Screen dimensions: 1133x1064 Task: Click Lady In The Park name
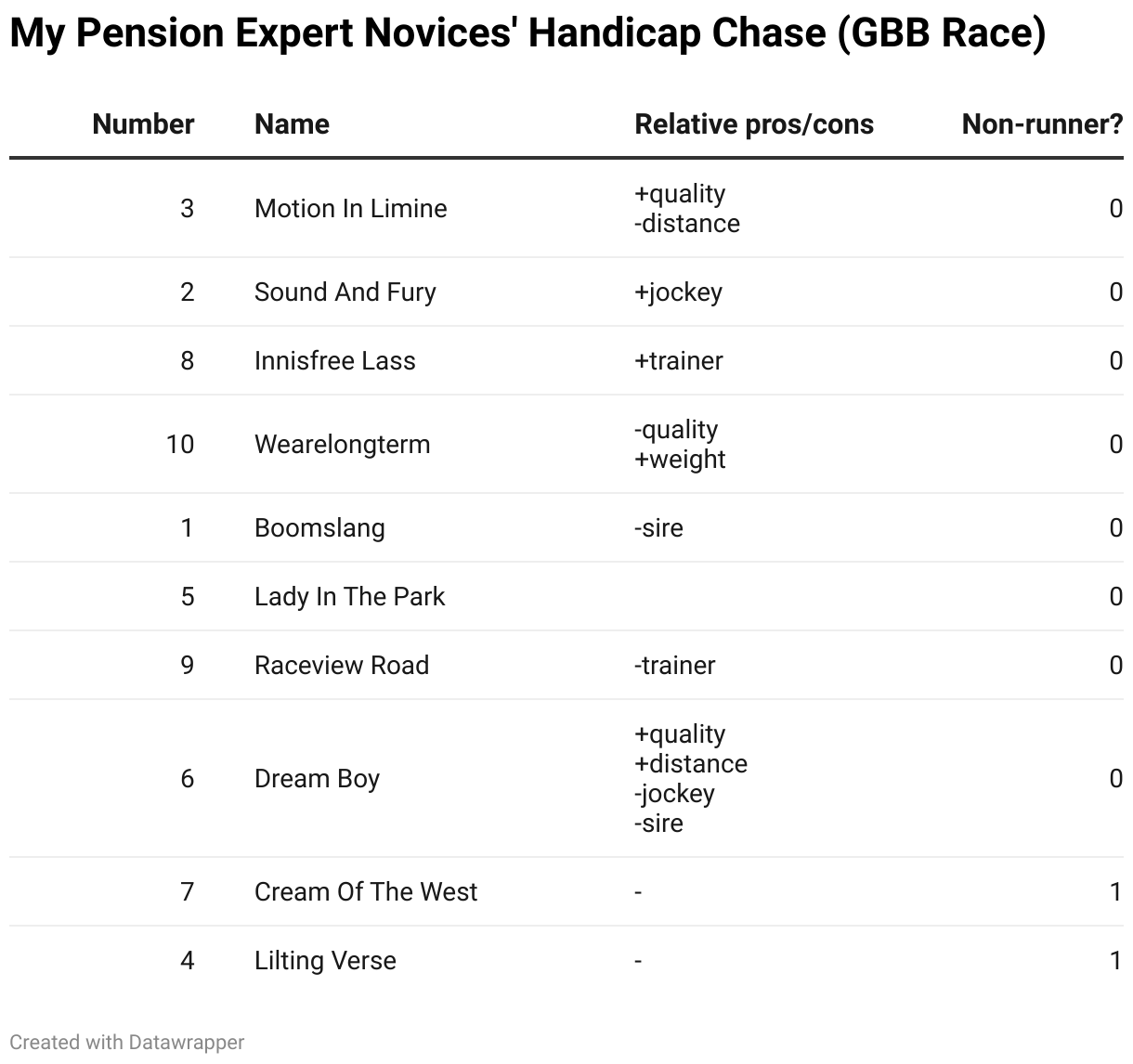[349, 597]
